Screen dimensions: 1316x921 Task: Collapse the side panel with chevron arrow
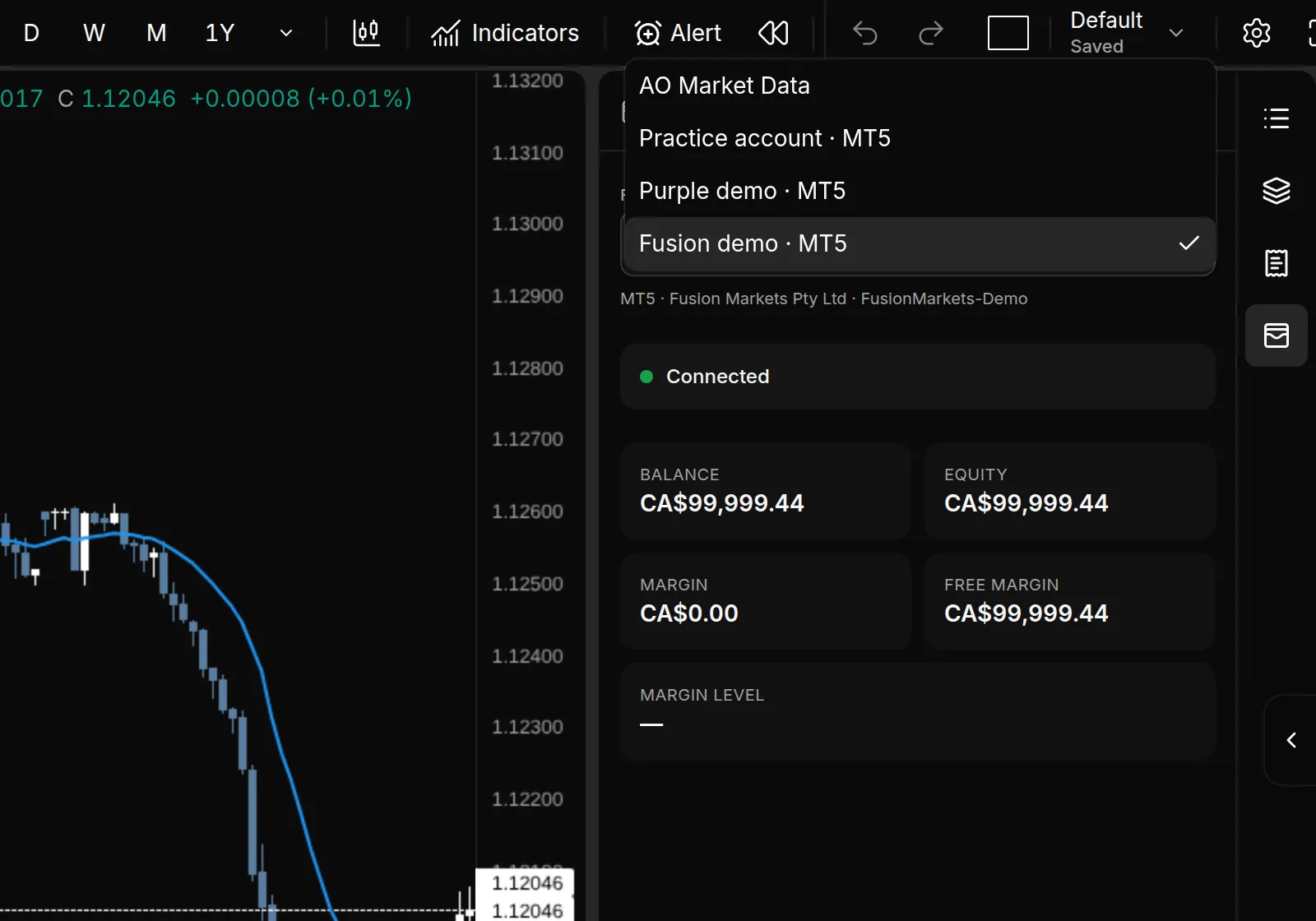pos(1291,740)
